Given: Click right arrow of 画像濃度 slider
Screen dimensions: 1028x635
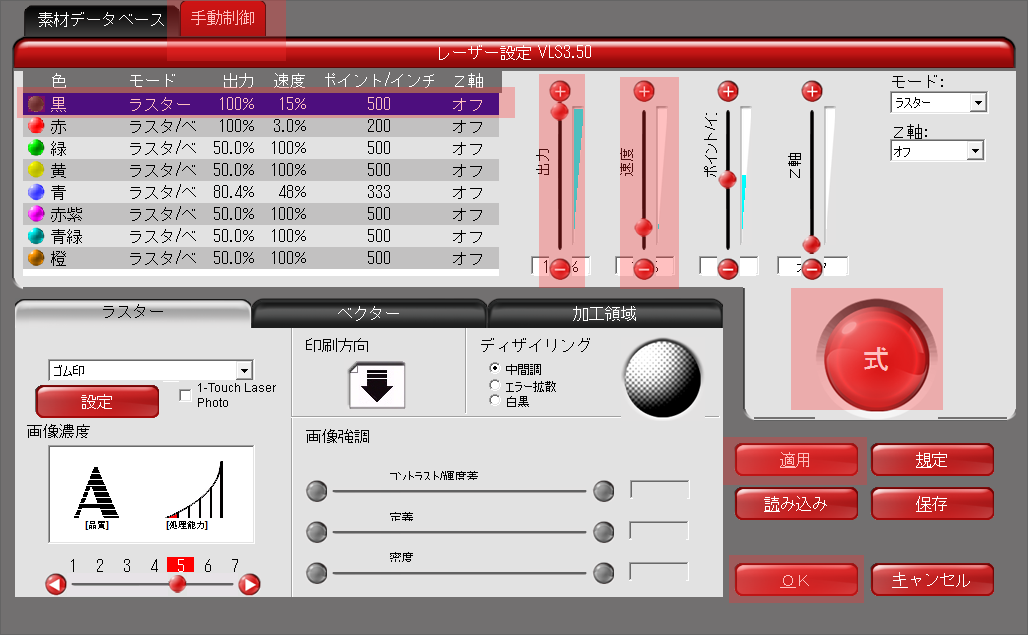Looking at the screenshot, I should [250, 584].
